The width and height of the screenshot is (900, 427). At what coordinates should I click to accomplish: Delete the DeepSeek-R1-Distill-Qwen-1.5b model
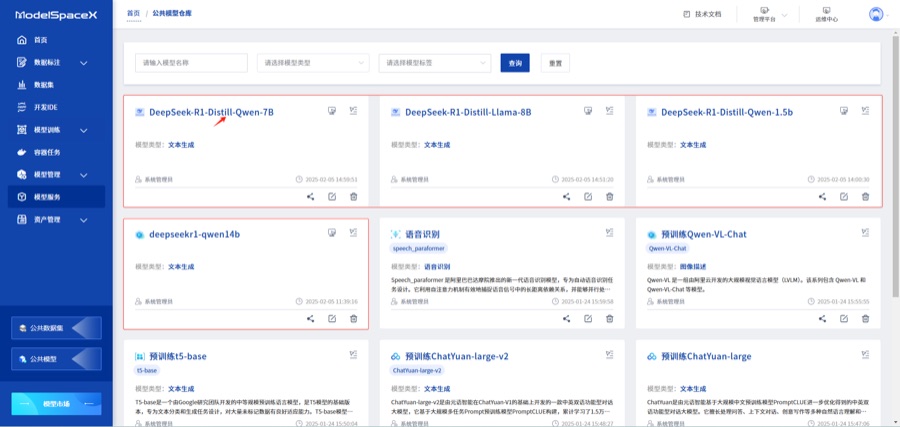tap(866, 196)
